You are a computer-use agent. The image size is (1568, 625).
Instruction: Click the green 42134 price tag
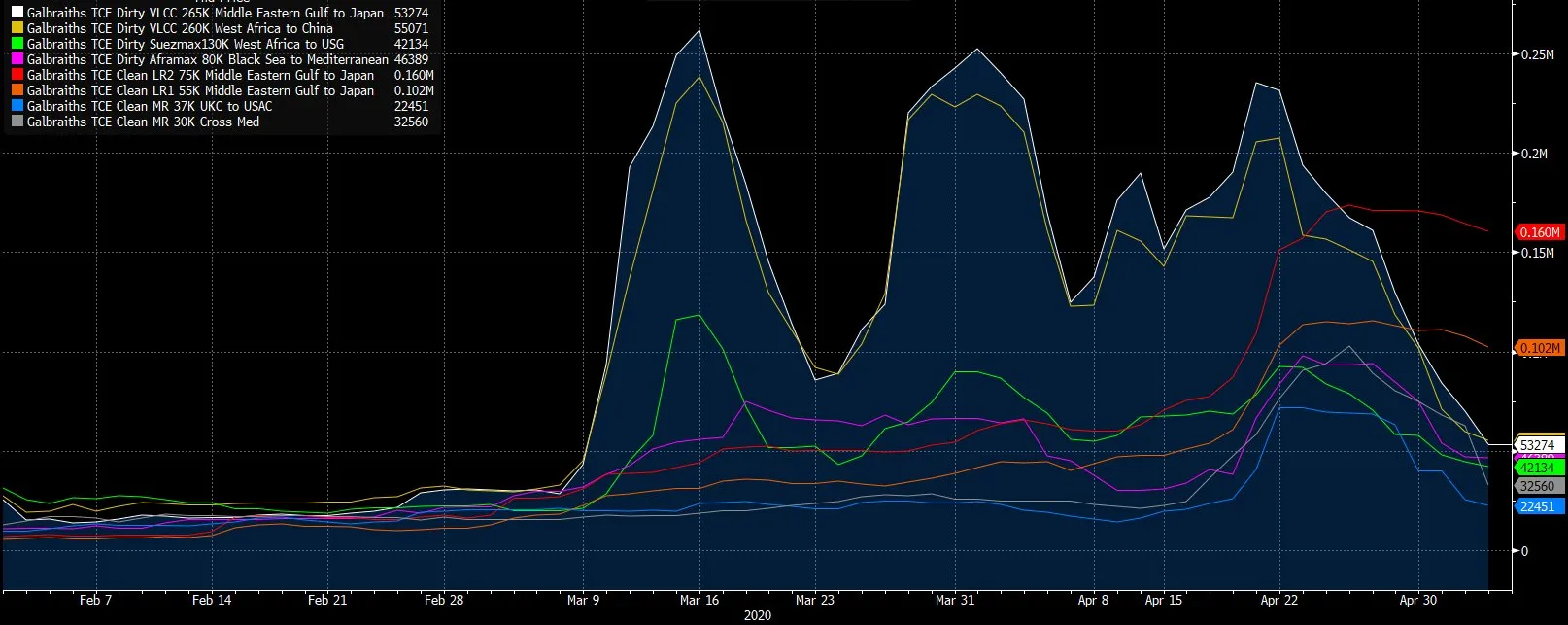click(1537, 468)
